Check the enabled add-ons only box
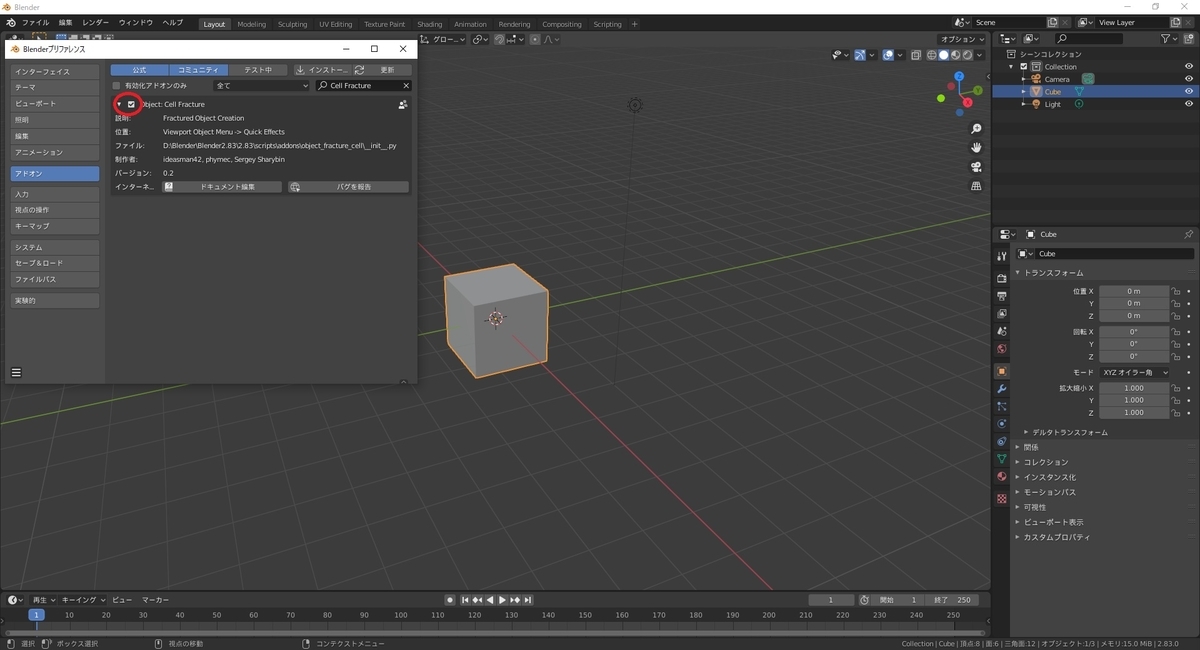This screenshot has width=1200, height=650. tap(116, 86)
